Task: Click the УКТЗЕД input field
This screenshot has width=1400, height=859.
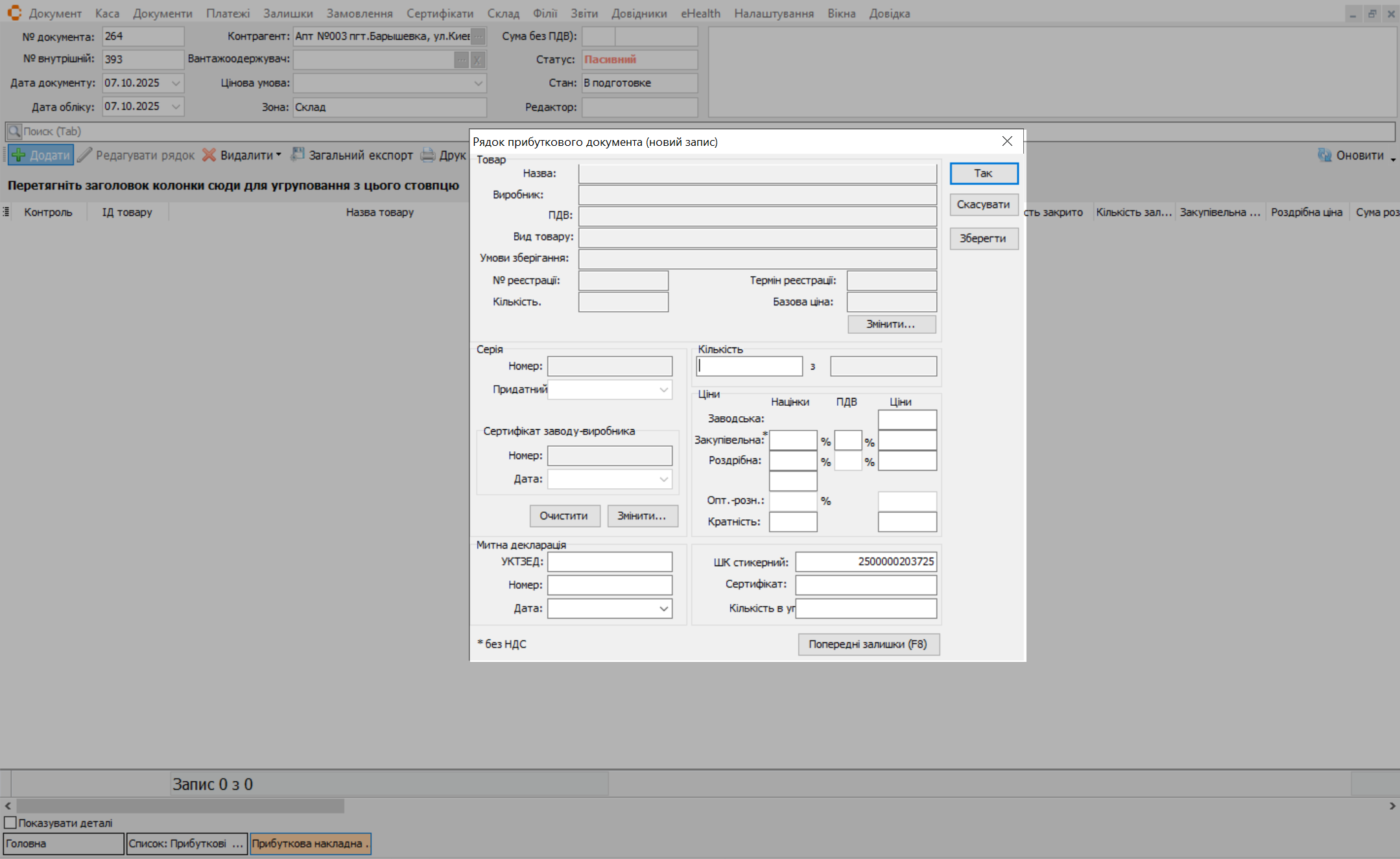Action: [609, 561]
